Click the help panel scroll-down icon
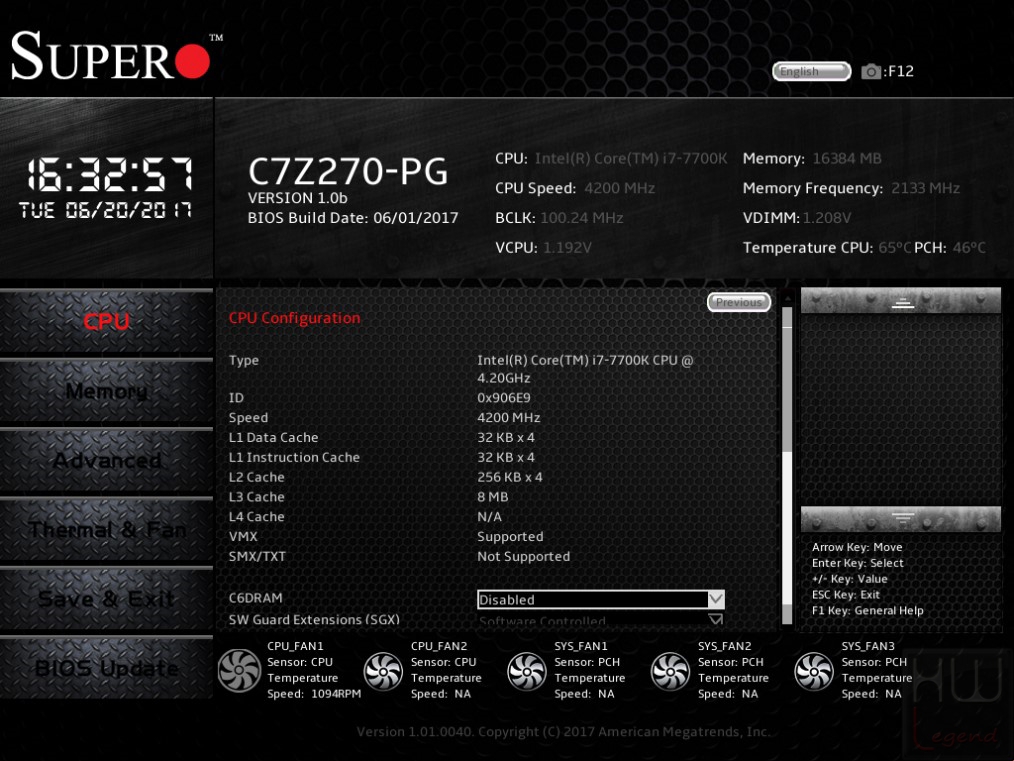 pyautogui.click(x=901, y=519)
